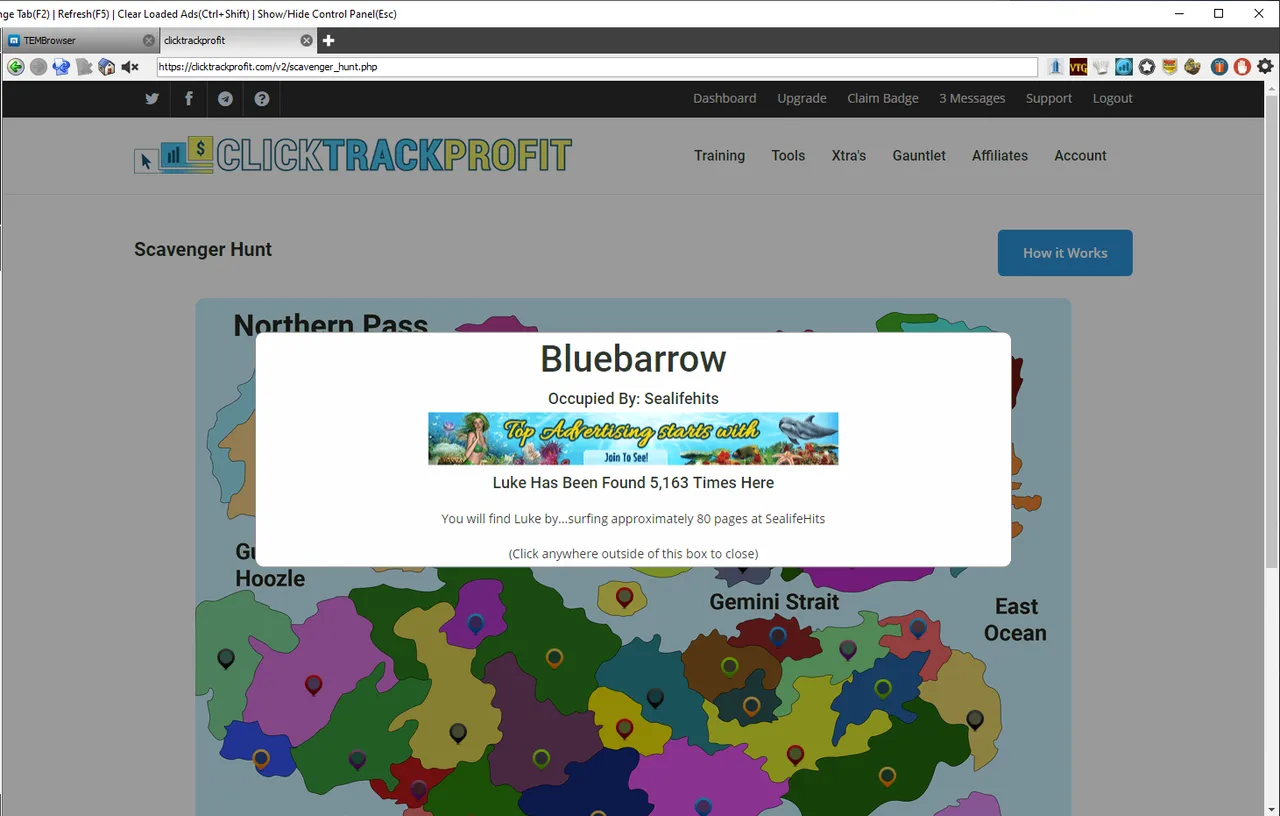Click the 'Occupied By: Sealifehits' text
The image size is (1280, 816).
[633, 398]
